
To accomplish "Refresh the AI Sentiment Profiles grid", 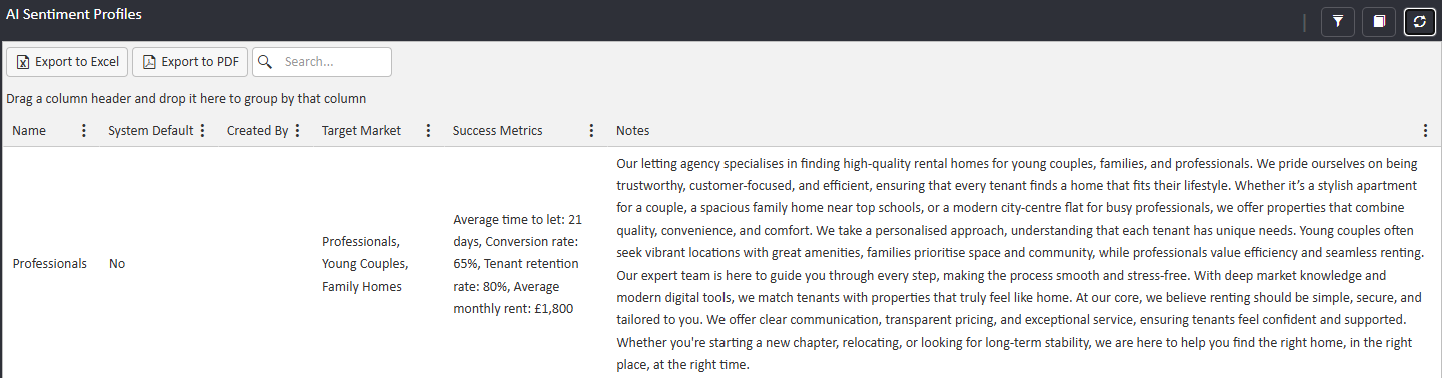I will (1420, 21).
